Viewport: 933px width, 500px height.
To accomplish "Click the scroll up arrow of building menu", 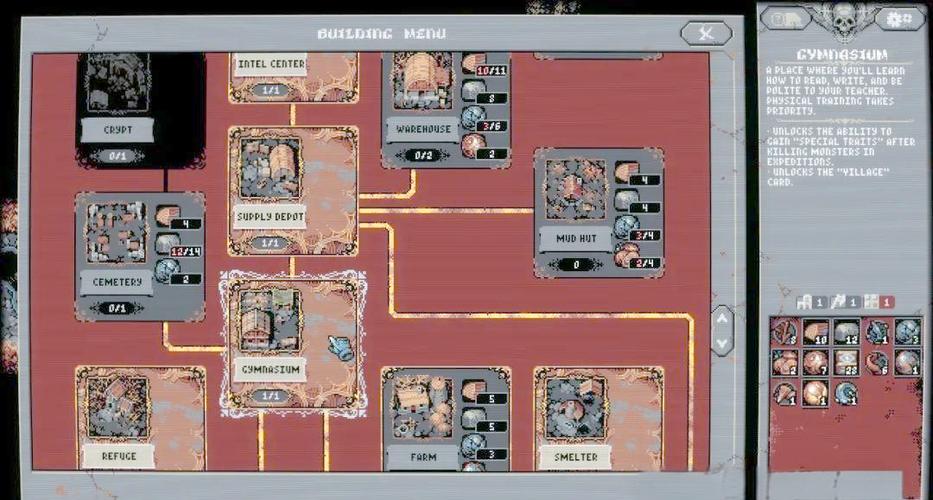I will (722, 319).
